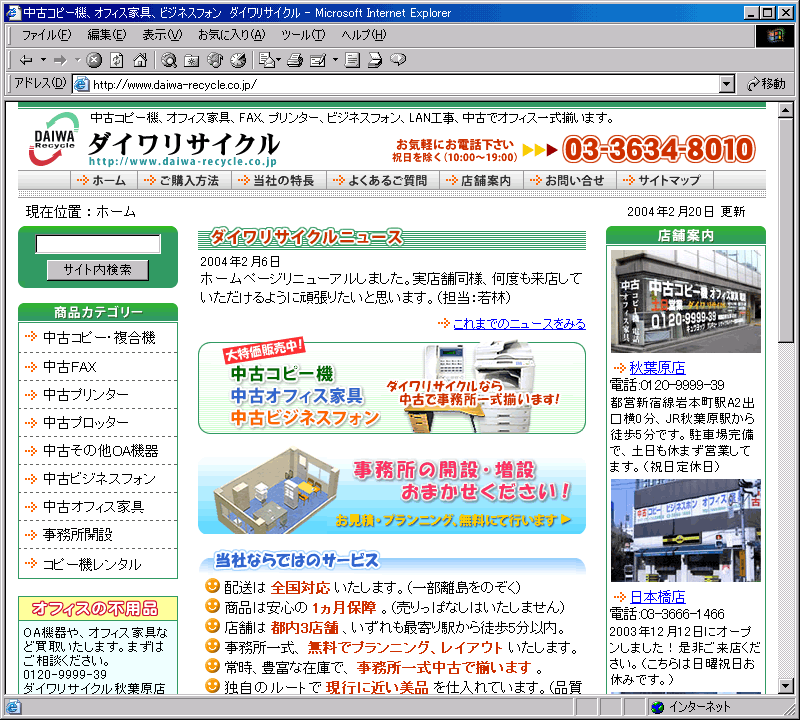Click the lined document toolbar icon

pyautogui.click(x=352, y=60)
